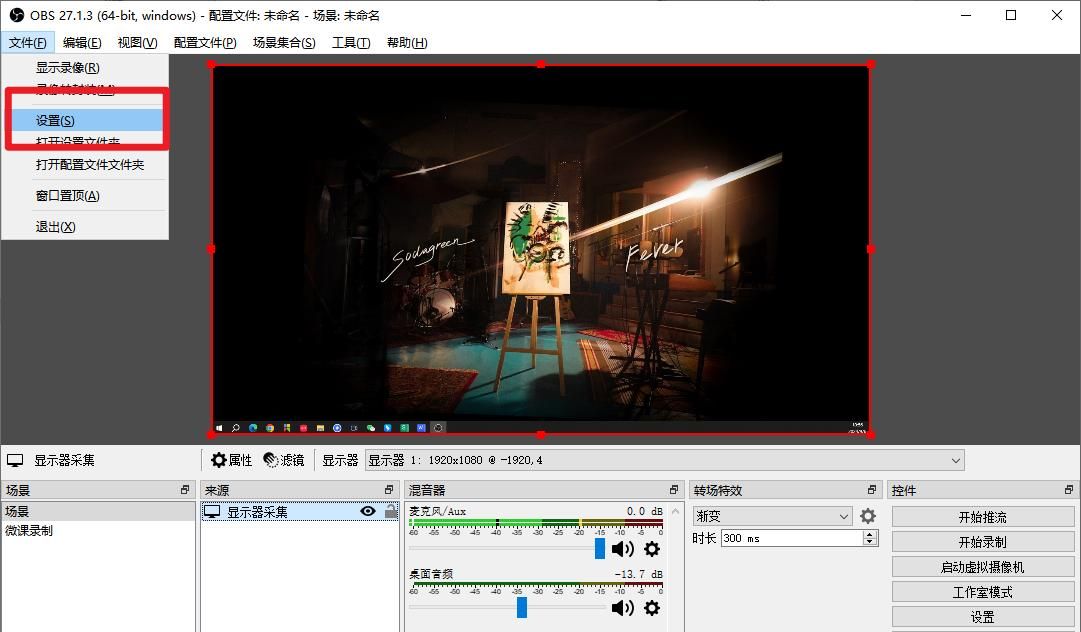This screenshot has height=632, width=1081.
Task: Click the top-center red handle on preview
Action: pyautogui.click(x=541, y=65)
